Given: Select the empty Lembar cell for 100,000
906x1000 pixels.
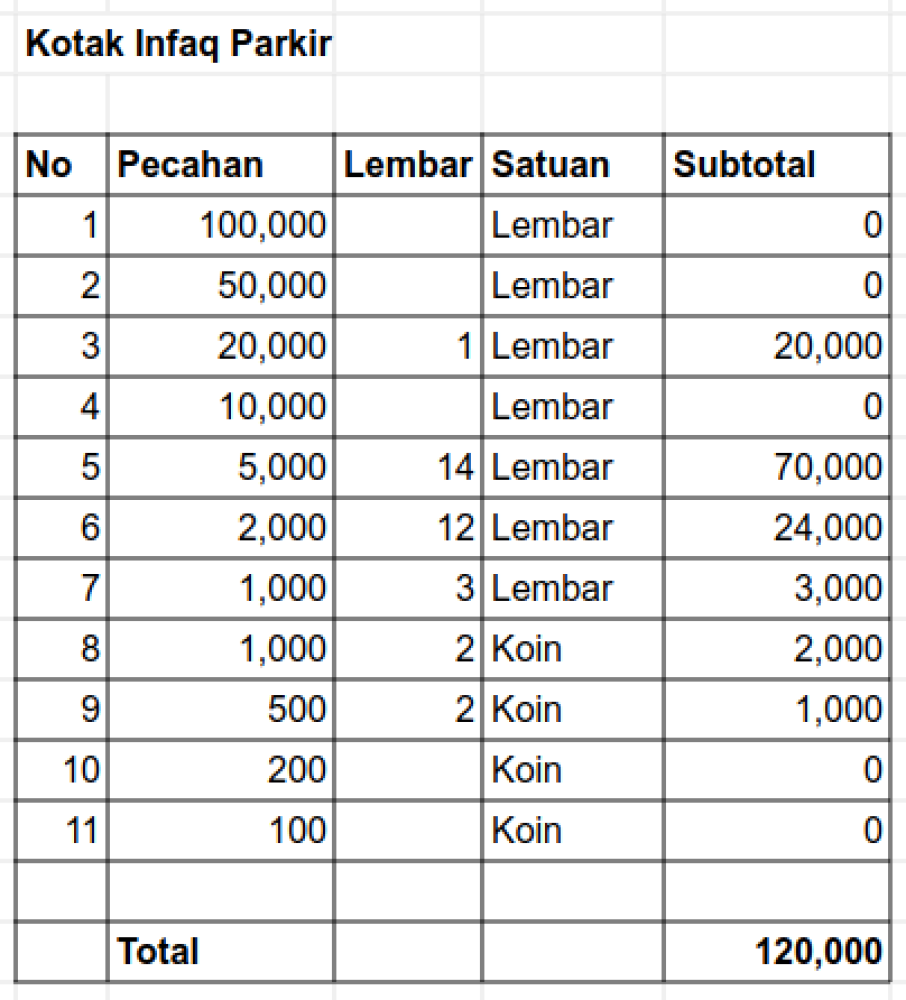Looking at the screenshot, I should 408,226.
